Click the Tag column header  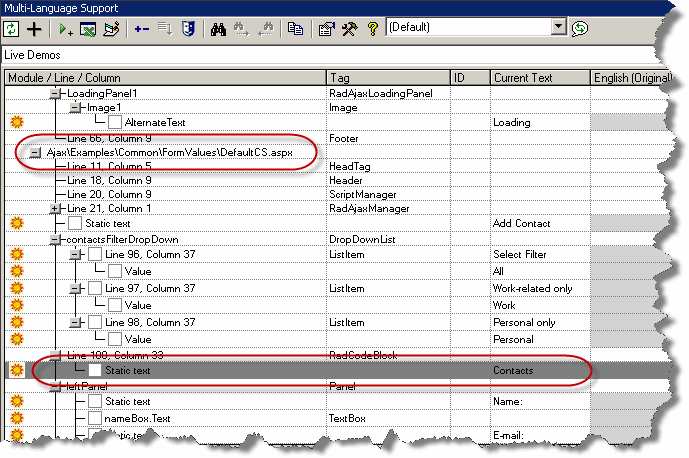coord(387,77)
